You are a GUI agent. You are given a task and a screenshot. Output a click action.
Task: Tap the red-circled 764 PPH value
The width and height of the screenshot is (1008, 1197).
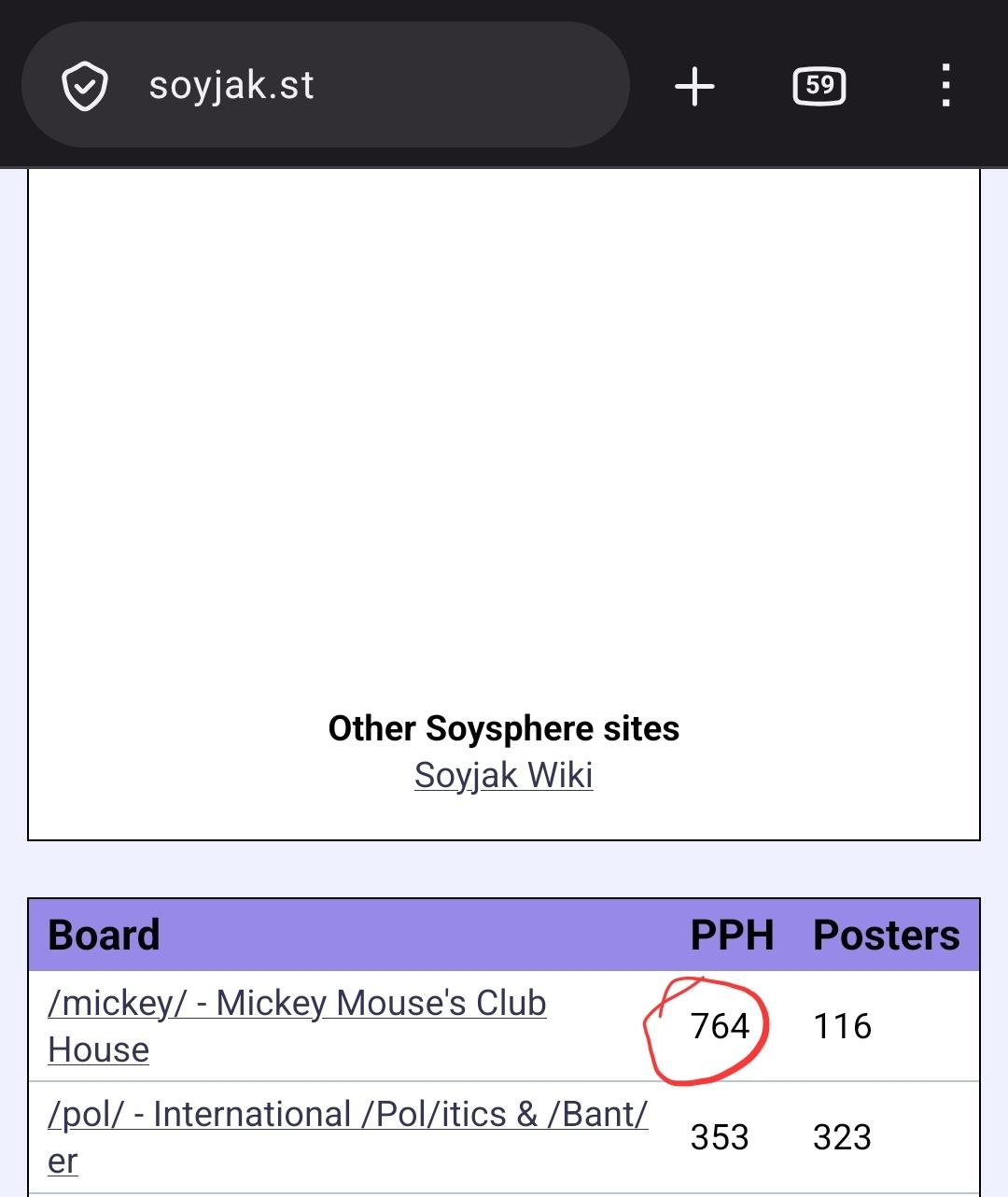(x=720, y=1026)
